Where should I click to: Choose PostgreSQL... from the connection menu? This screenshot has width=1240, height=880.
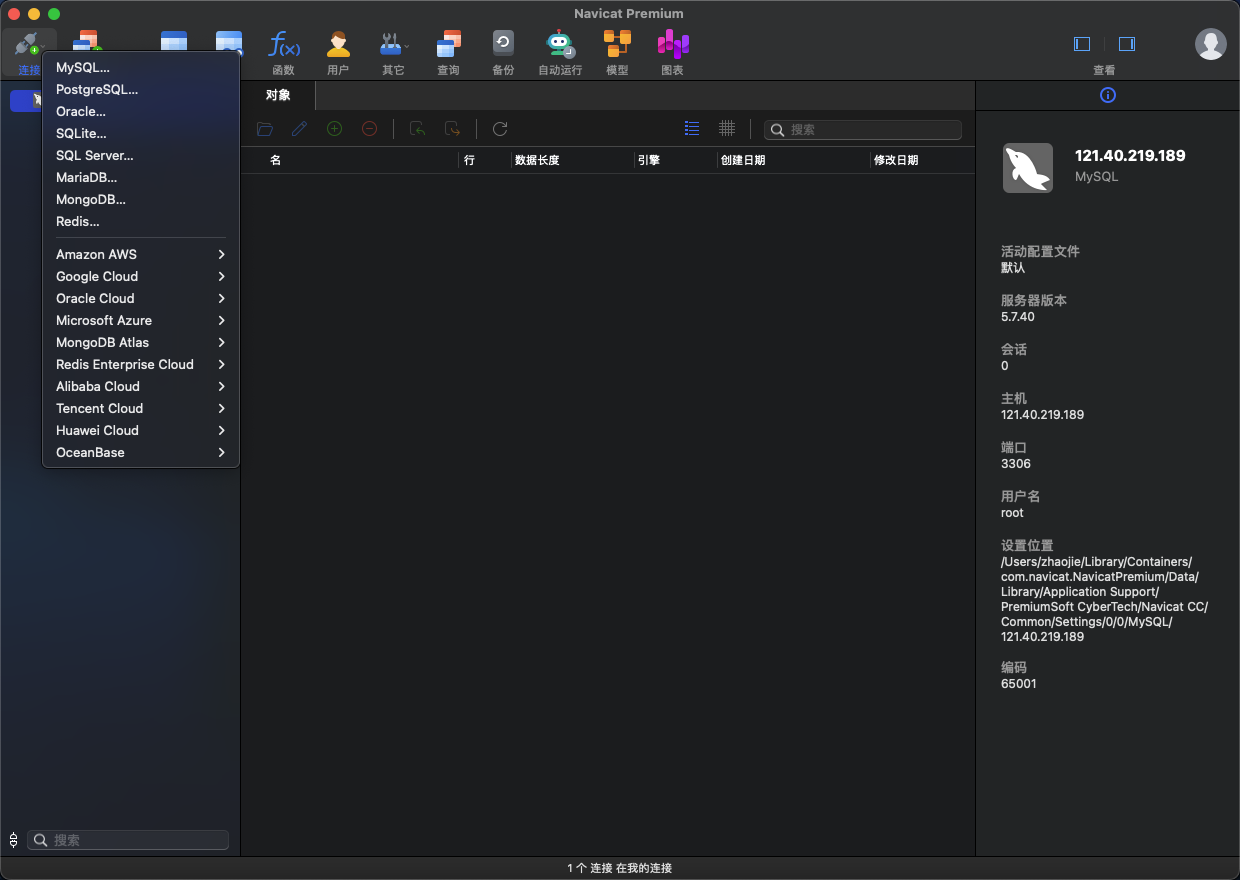coord(141,89)
